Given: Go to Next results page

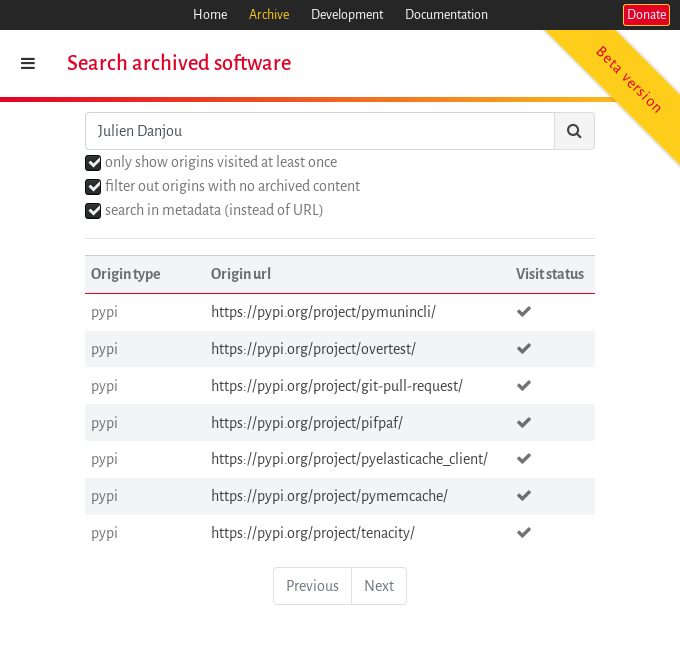Looking at the screenshot, I should coord(379,586).
